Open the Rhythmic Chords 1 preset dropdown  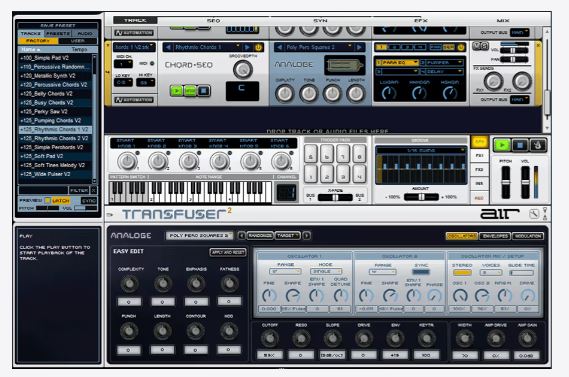[x=207, y=47]
